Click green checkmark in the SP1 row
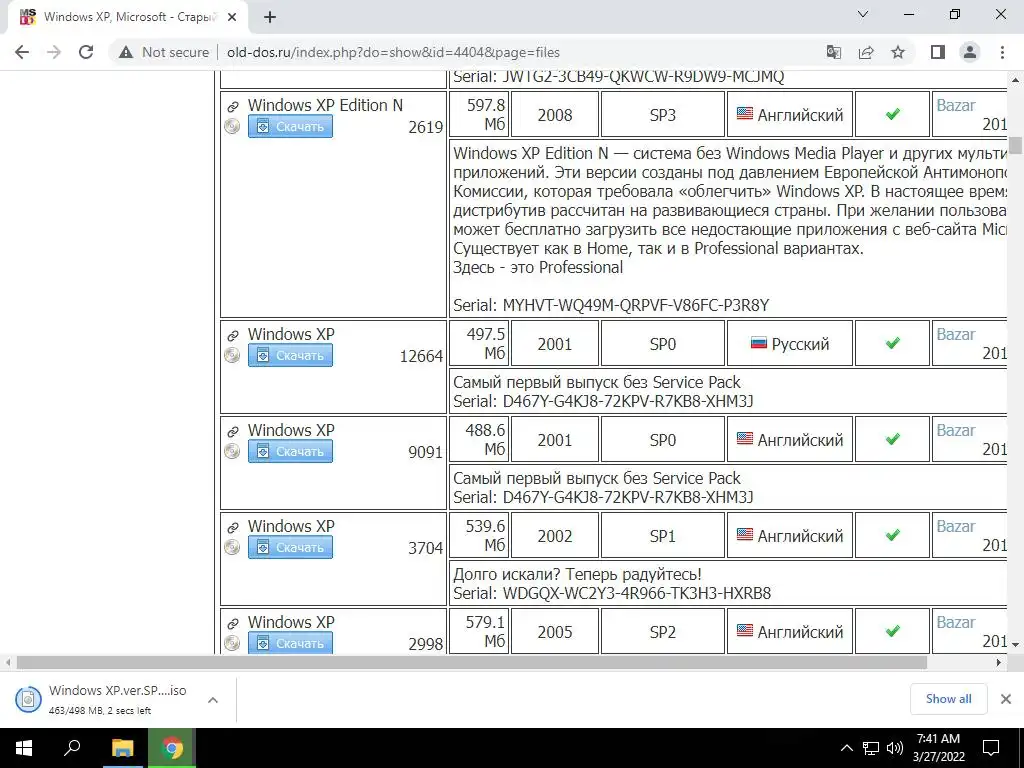 pos(892,536)
